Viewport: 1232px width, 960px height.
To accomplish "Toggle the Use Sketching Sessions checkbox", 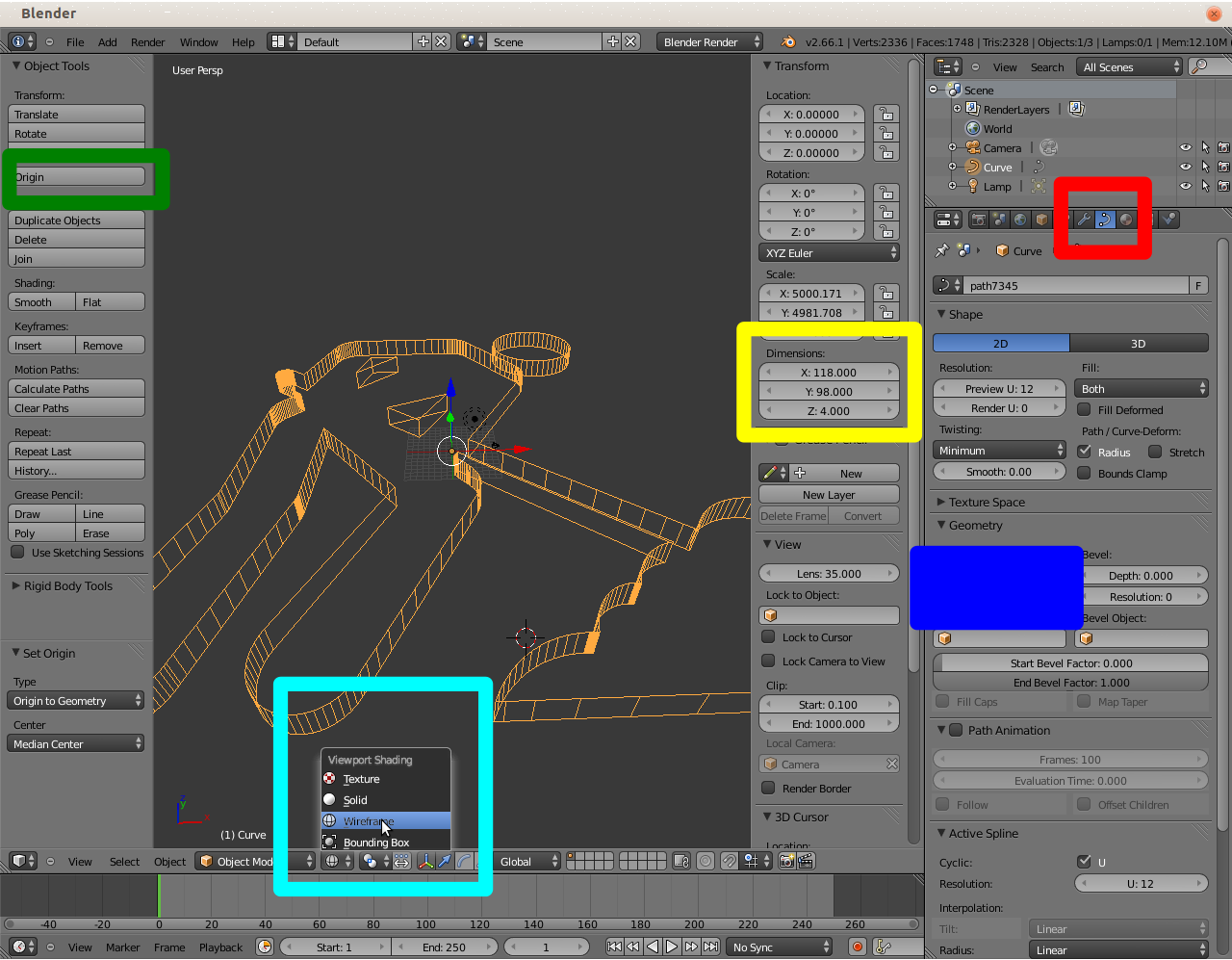I will pyautogui.click(x=17, y=553).
